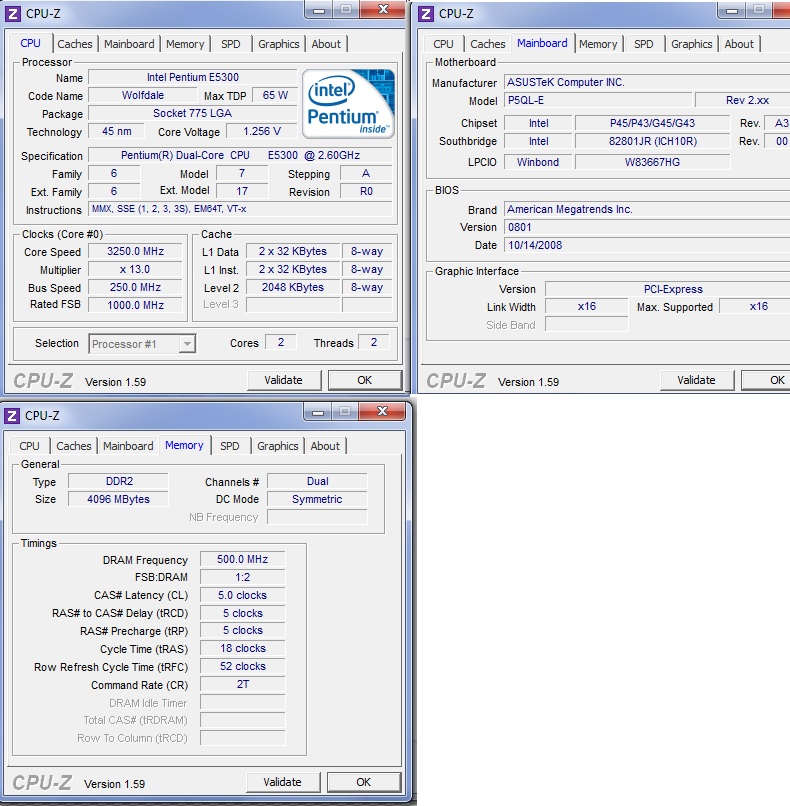Click the Intel Pentium inside logo
This screenshot has width=790, height=806.
click(x=348, y=104)
